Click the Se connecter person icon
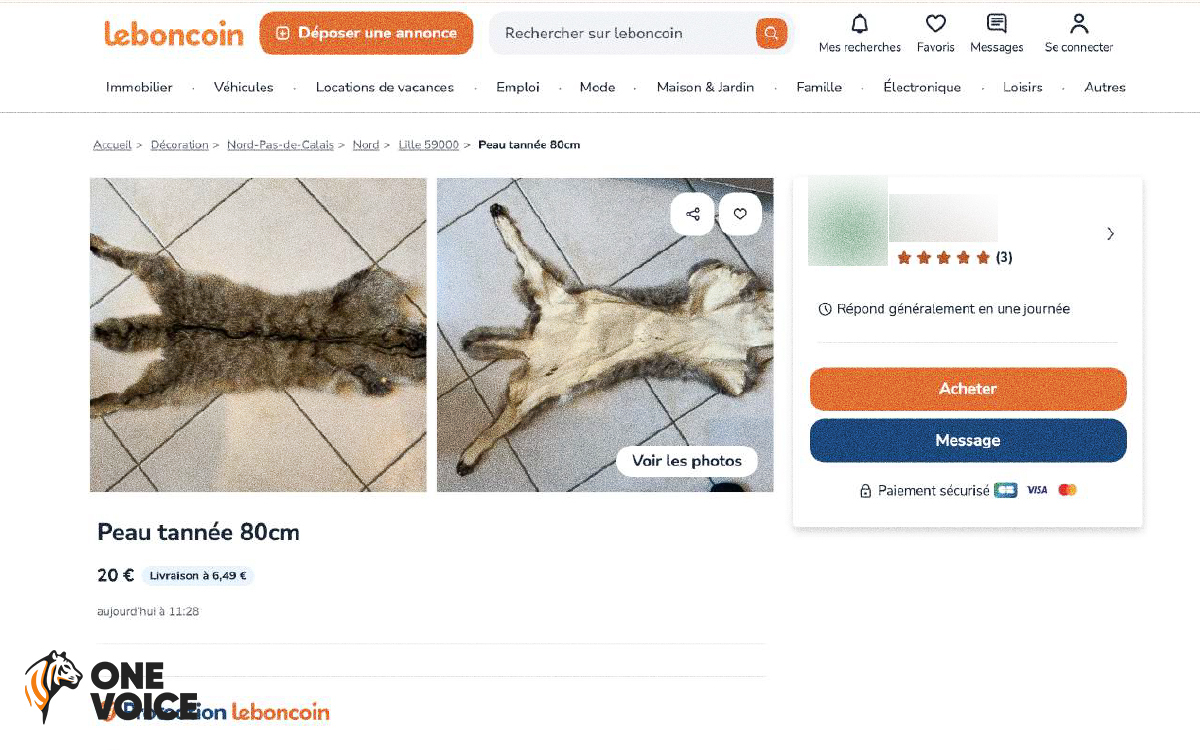The image size is (1200, 750). click(1078, 24)
